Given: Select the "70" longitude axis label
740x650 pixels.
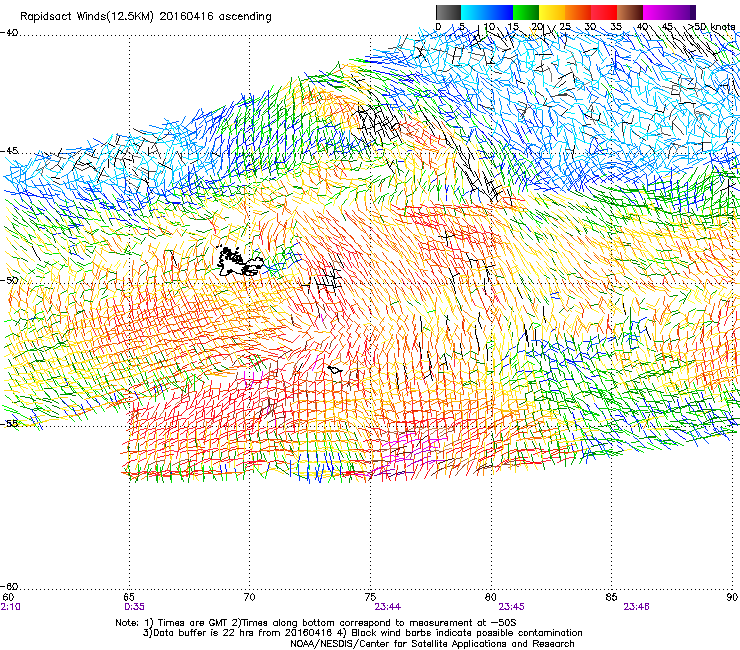Looking at the screenshot, I should click(249, 597).
